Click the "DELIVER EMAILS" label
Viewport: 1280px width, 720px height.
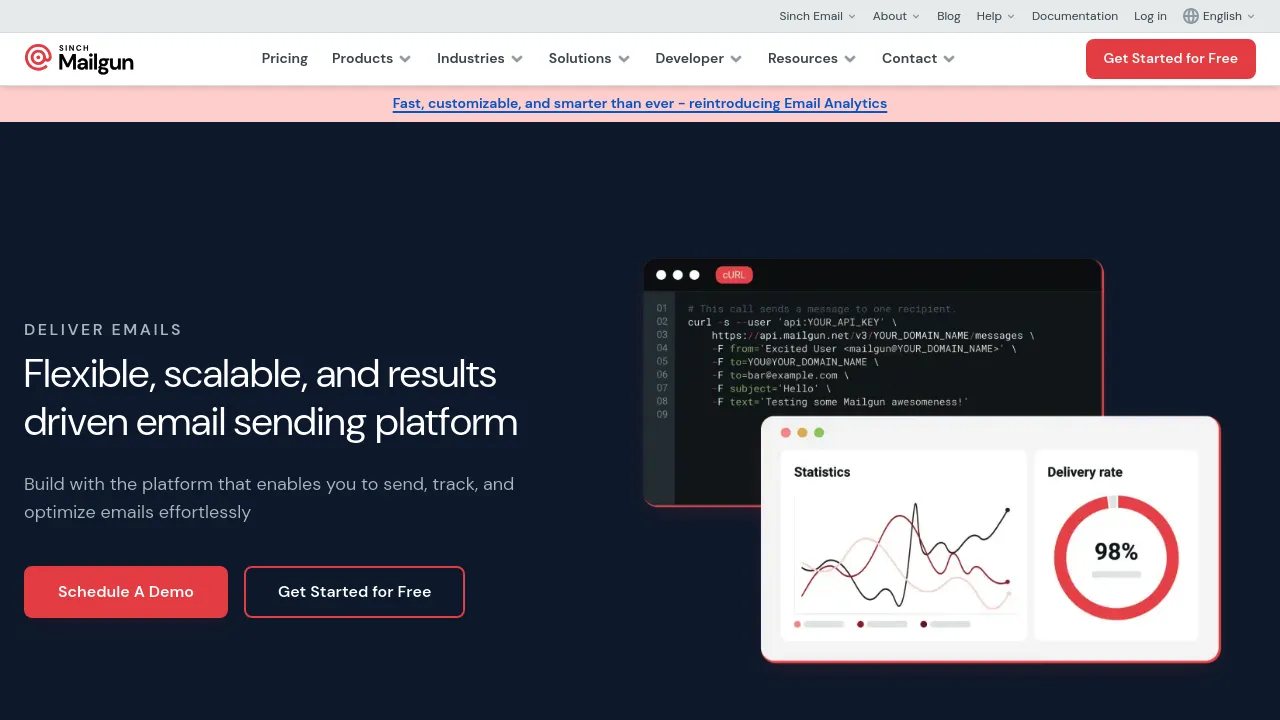coord(103,330)
